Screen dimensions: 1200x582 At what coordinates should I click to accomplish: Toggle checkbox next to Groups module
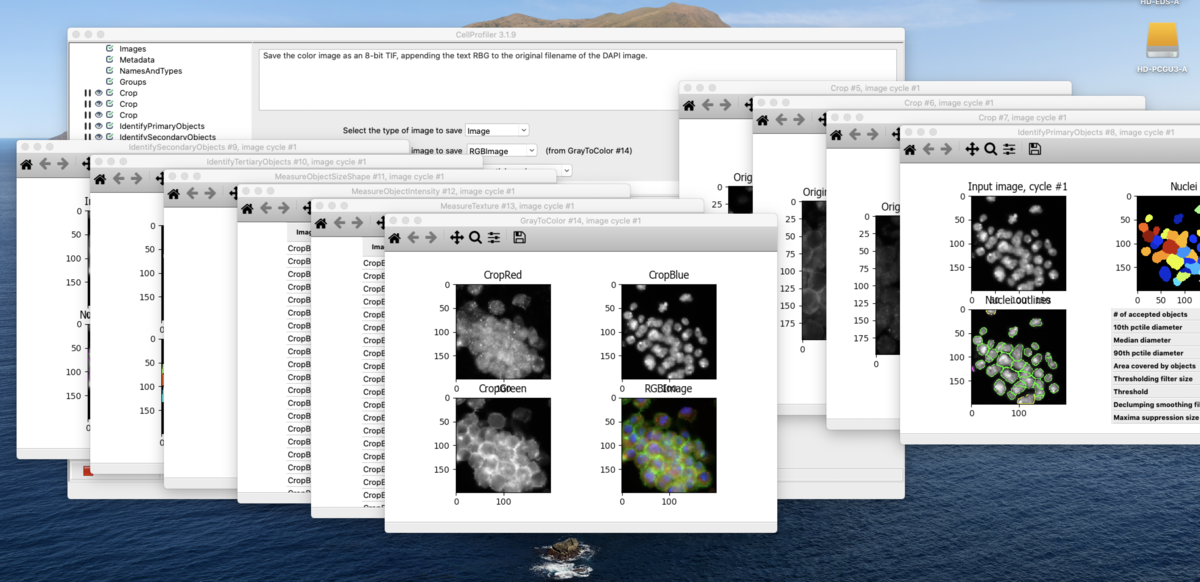pyautogui.click(x=109, y=82)
